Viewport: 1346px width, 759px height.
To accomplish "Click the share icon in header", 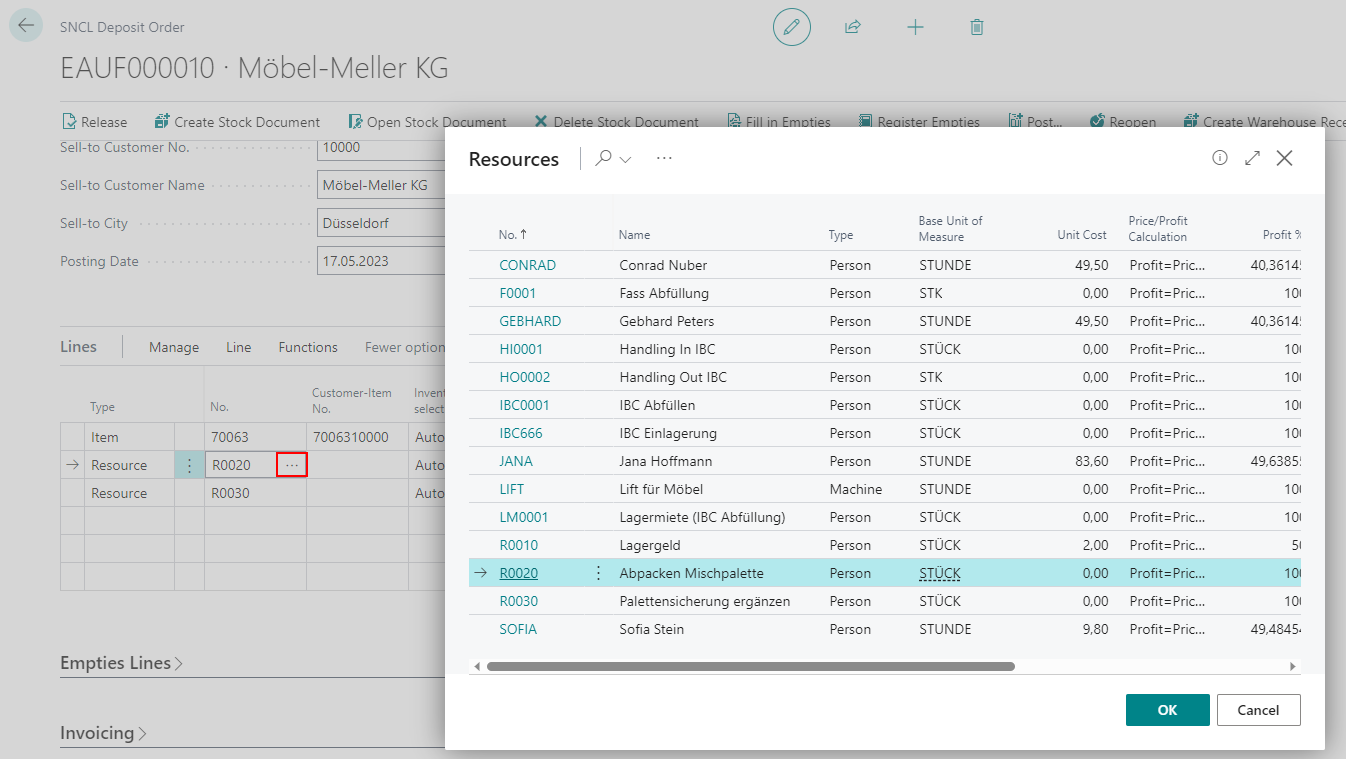I will [x=853, y=27].
